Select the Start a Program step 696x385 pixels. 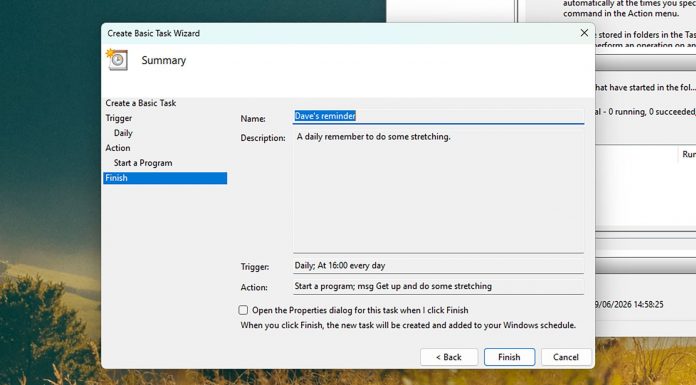[143, 163]
